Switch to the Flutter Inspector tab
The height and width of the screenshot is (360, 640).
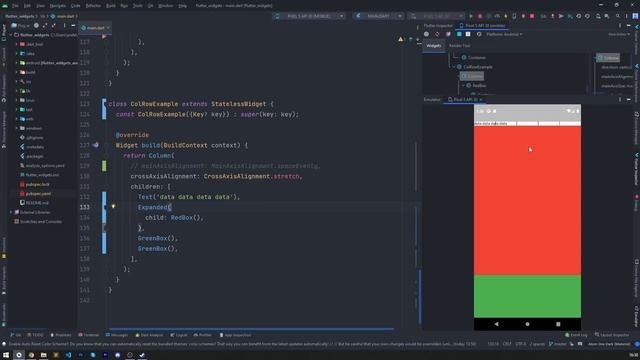coord(438,26)
